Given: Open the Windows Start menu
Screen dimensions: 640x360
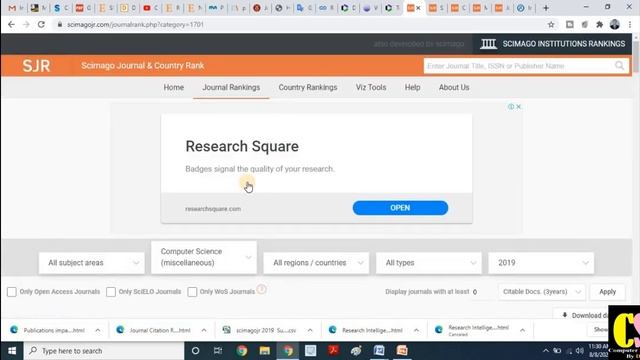Looking at the screenshot, I should 12,351.
